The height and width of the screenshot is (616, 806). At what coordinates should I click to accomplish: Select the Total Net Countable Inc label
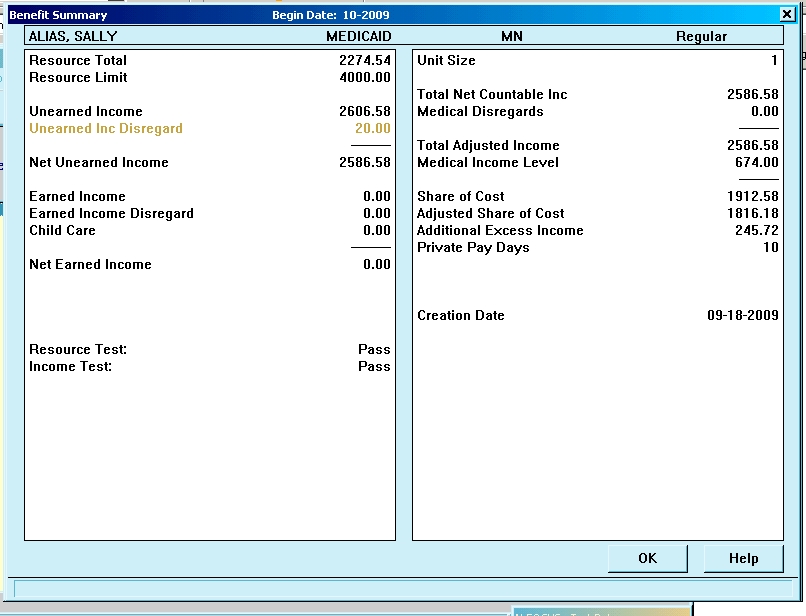point(492,95)
